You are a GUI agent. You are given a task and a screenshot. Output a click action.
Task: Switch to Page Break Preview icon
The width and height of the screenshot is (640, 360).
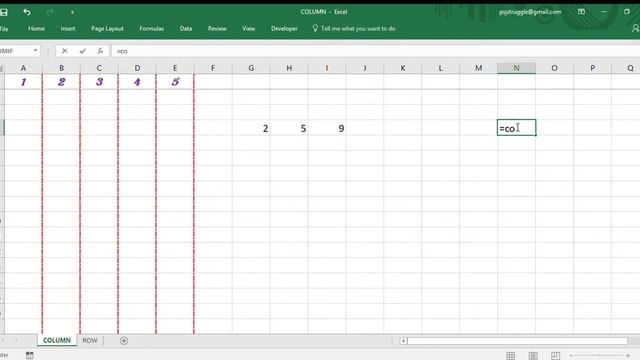(x=555, y=356)
